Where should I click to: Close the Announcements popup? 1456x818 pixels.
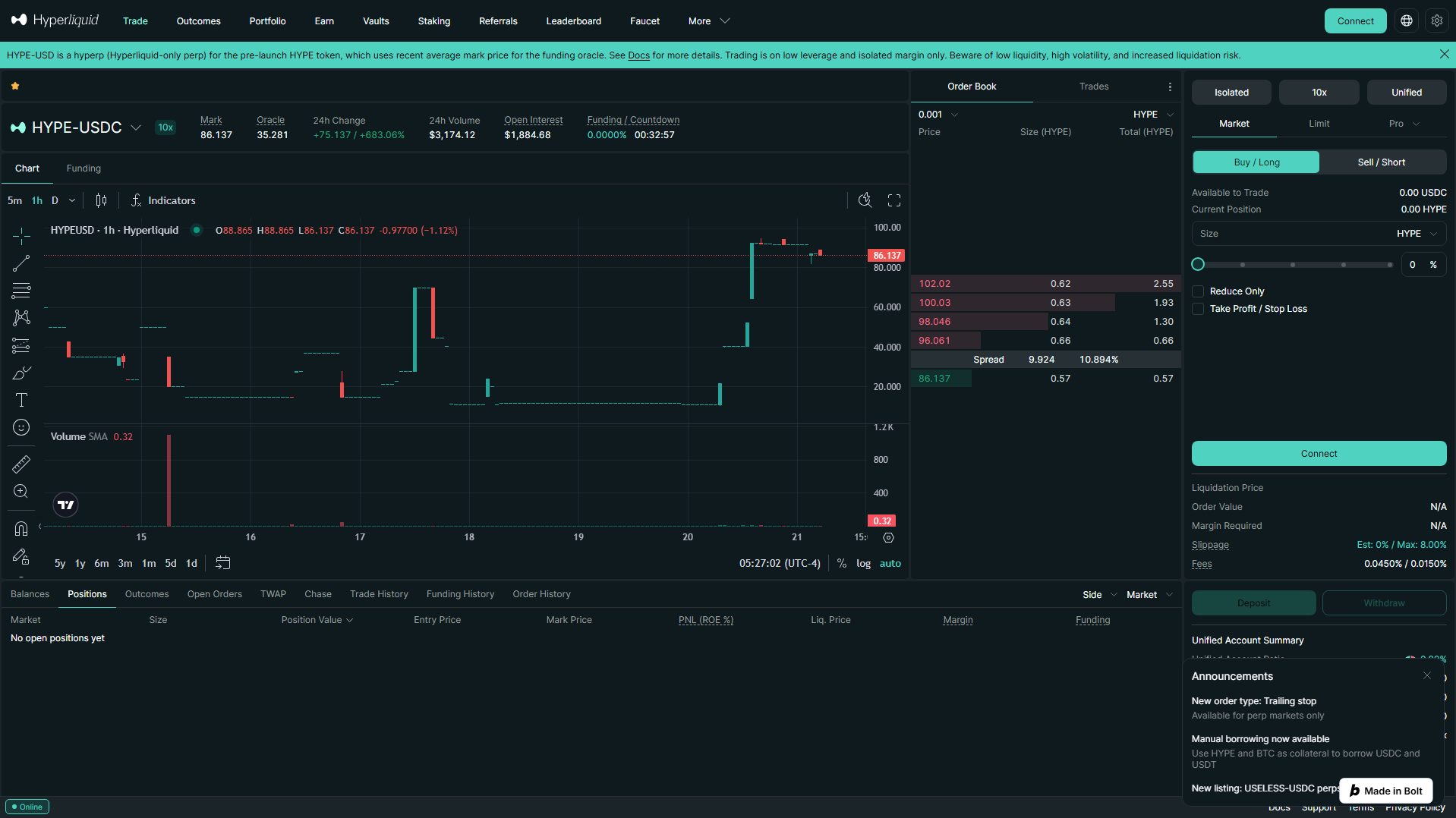coord(1426,676)
